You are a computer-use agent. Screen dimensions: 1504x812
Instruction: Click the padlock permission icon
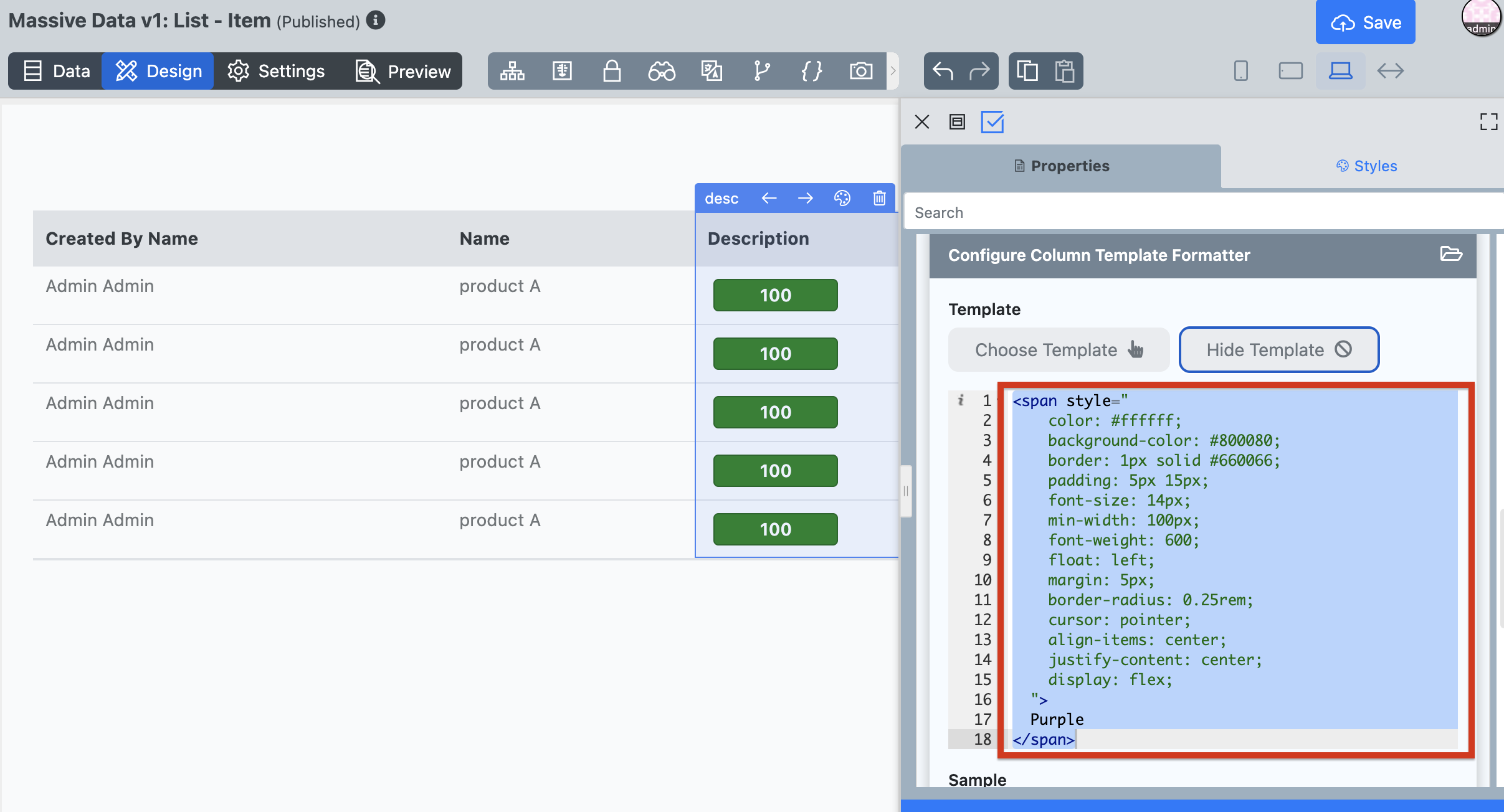pyautogui.click(x=612, y=71)
